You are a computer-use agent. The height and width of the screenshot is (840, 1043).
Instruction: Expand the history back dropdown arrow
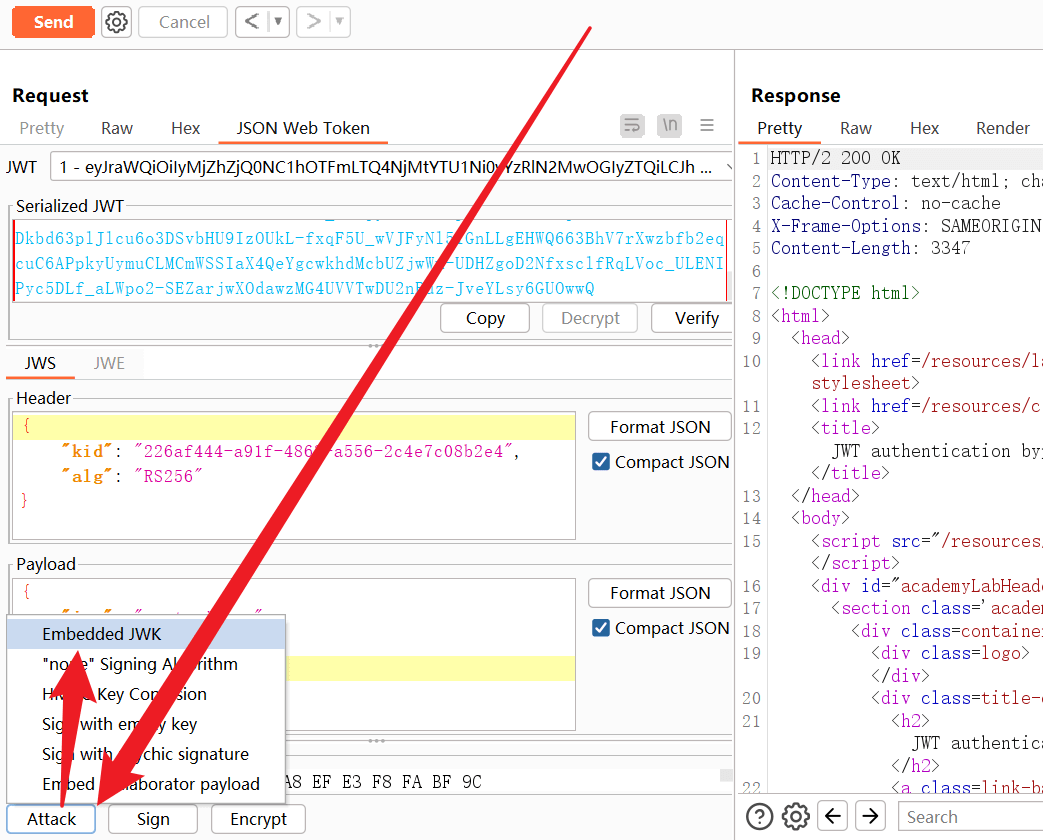[278, 22]
